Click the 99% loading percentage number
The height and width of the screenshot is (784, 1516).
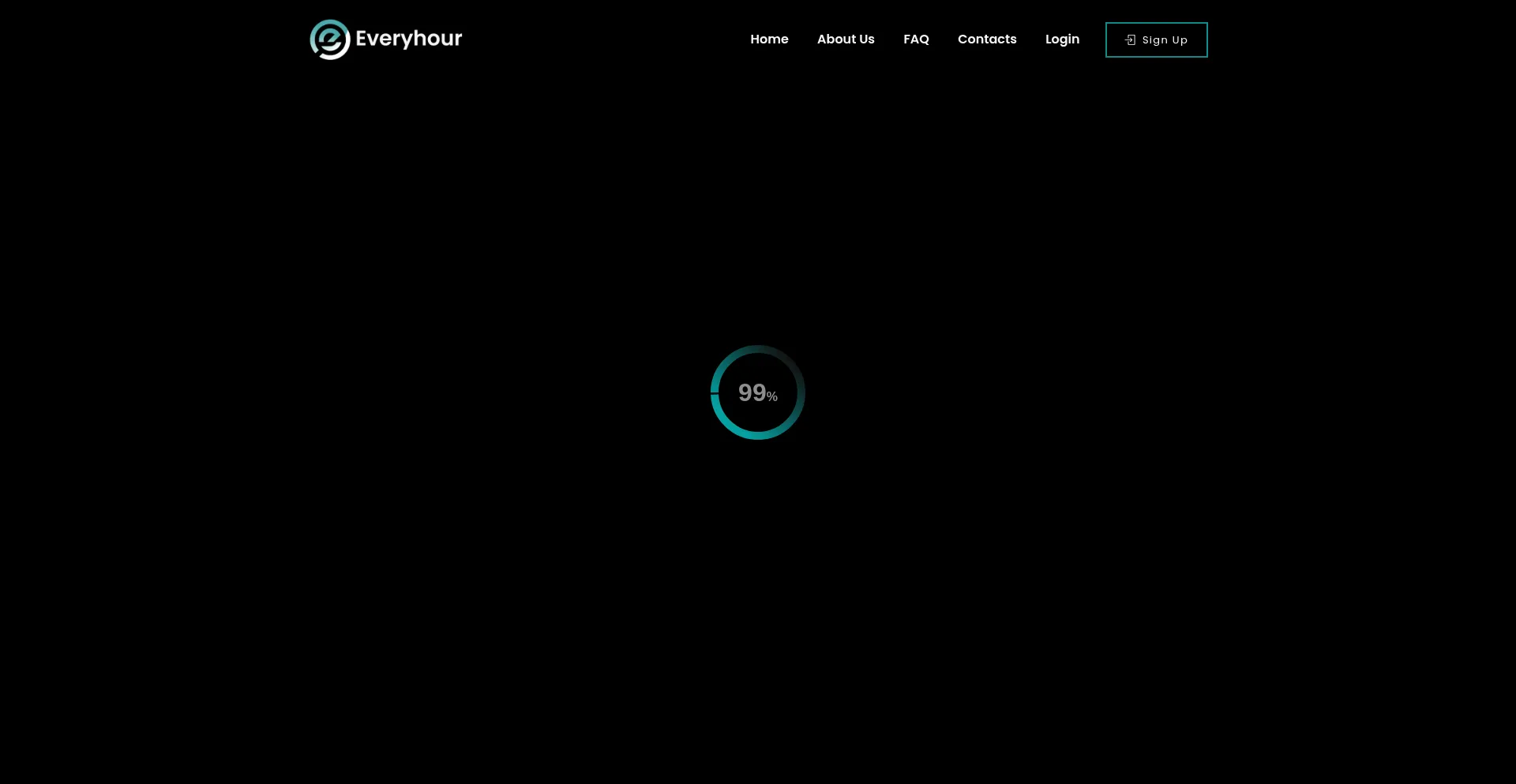click(x=752, y=392)
